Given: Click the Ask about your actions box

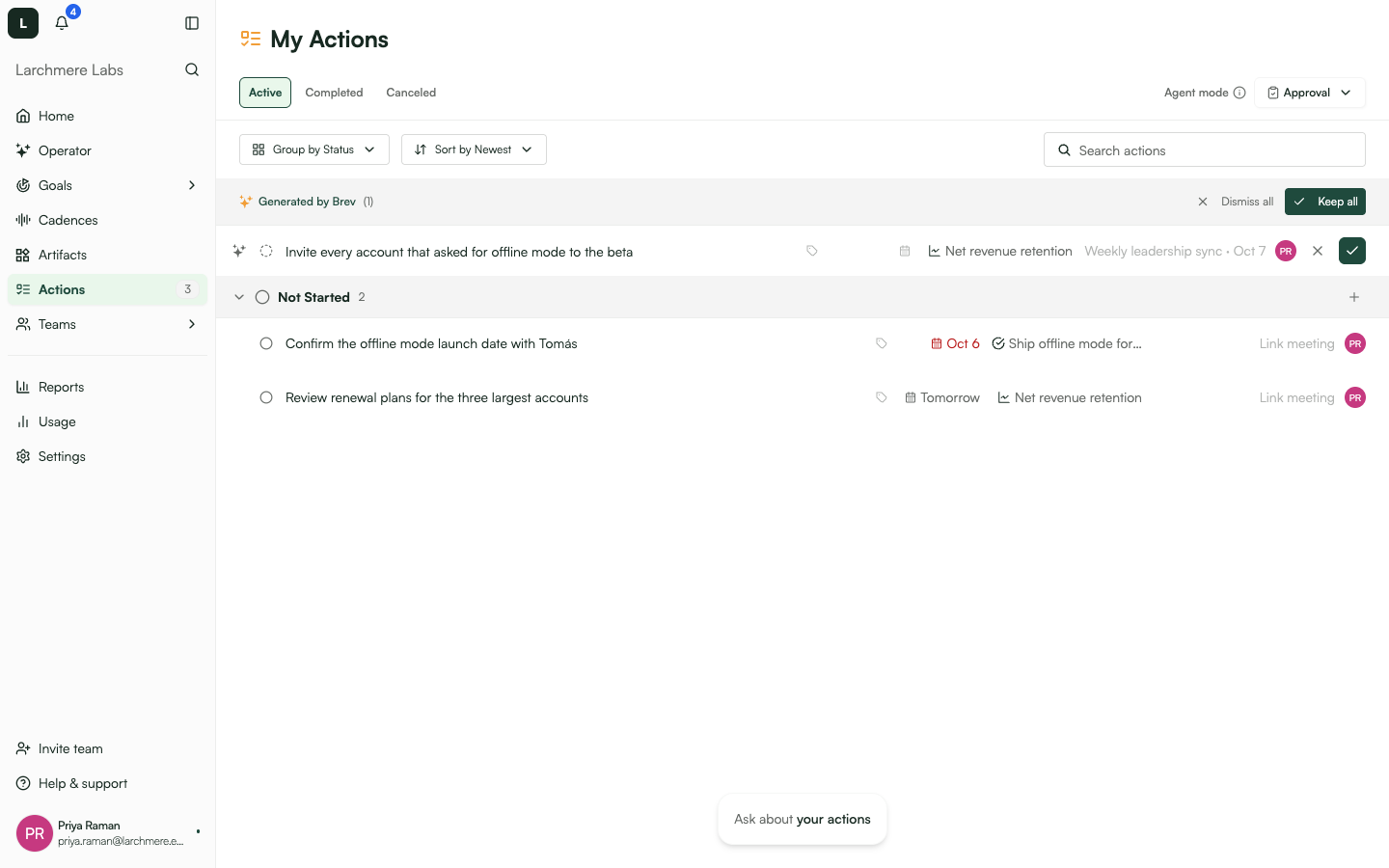Looking at the screenshot, I should click(x=803, y=819).
